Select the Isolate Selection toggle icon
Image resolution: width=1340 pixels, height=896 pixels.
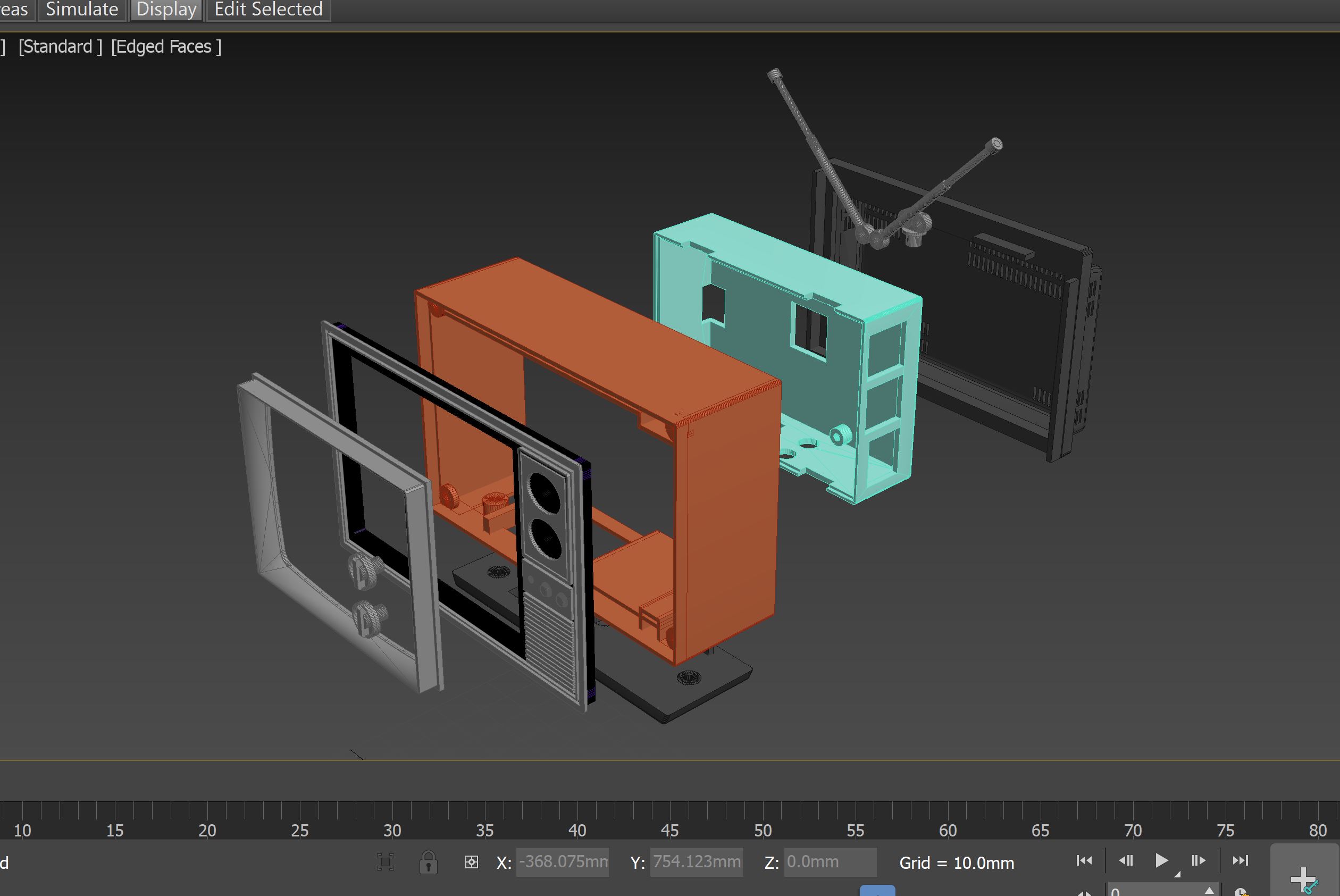[x=386, y=862]
